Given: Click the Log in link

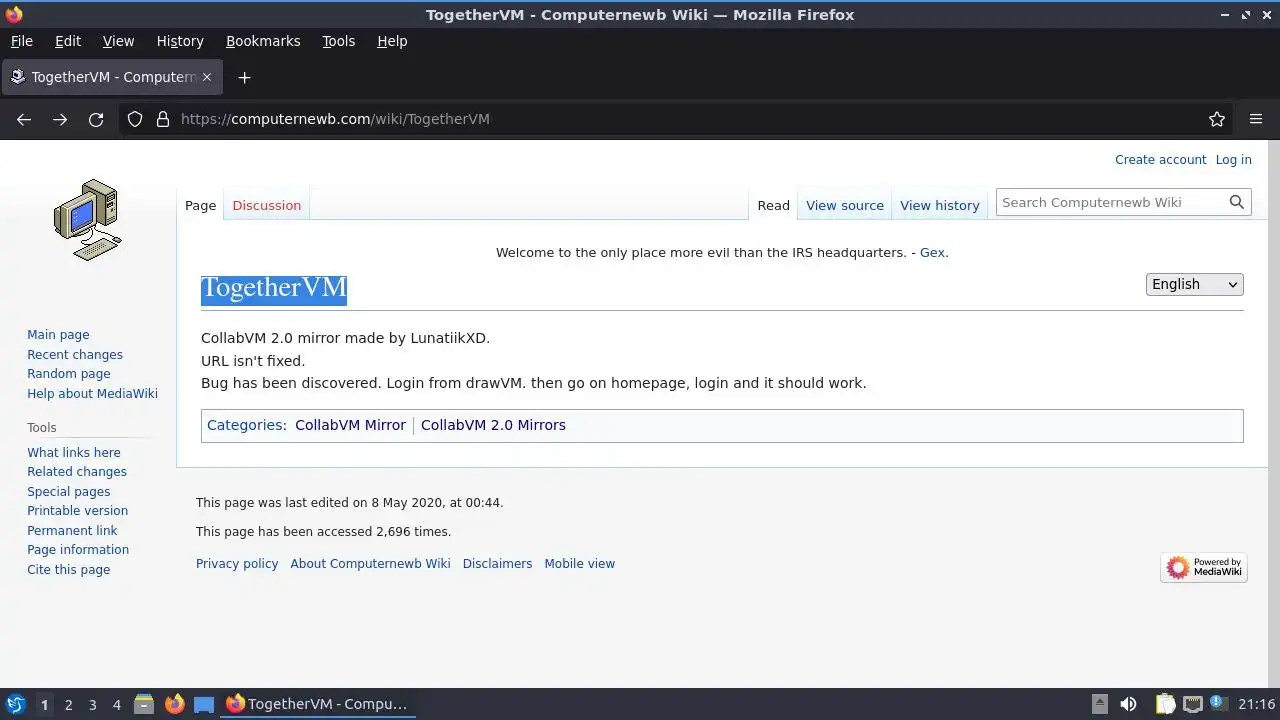Looking at the screenshot, I should (1233, 160).
